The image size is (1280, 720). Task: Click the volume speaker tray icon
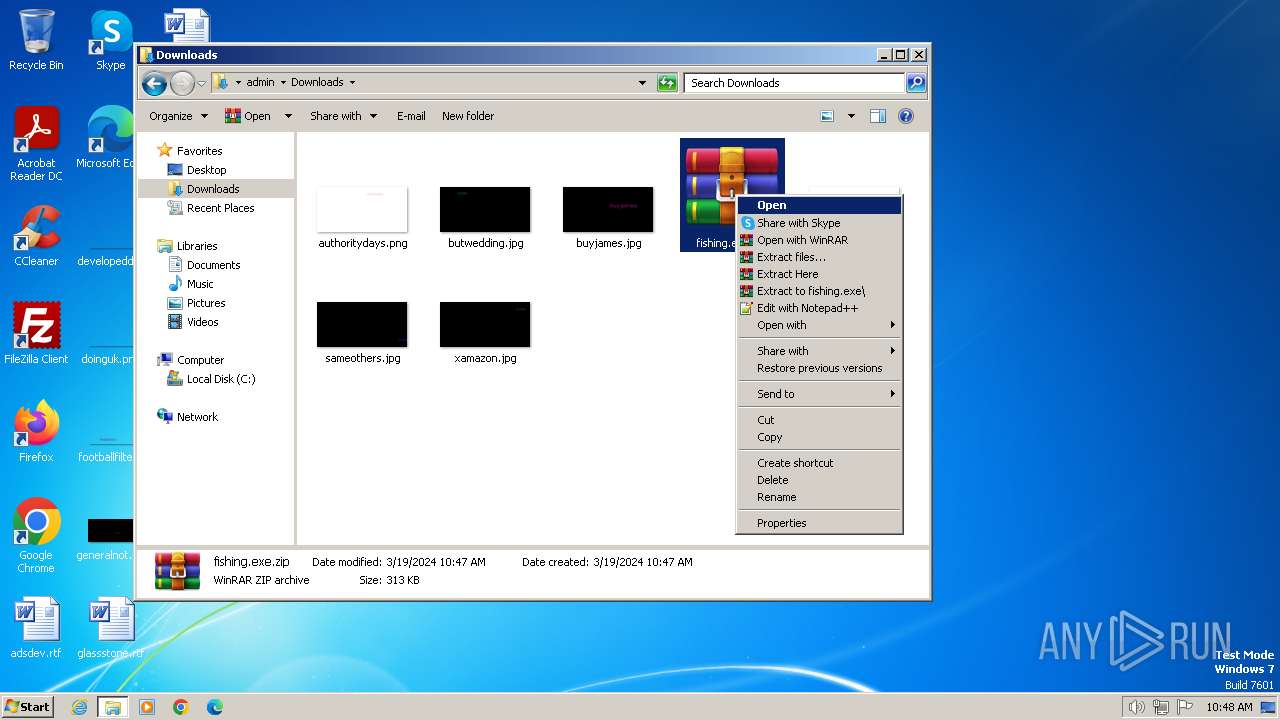[1136, 707]
